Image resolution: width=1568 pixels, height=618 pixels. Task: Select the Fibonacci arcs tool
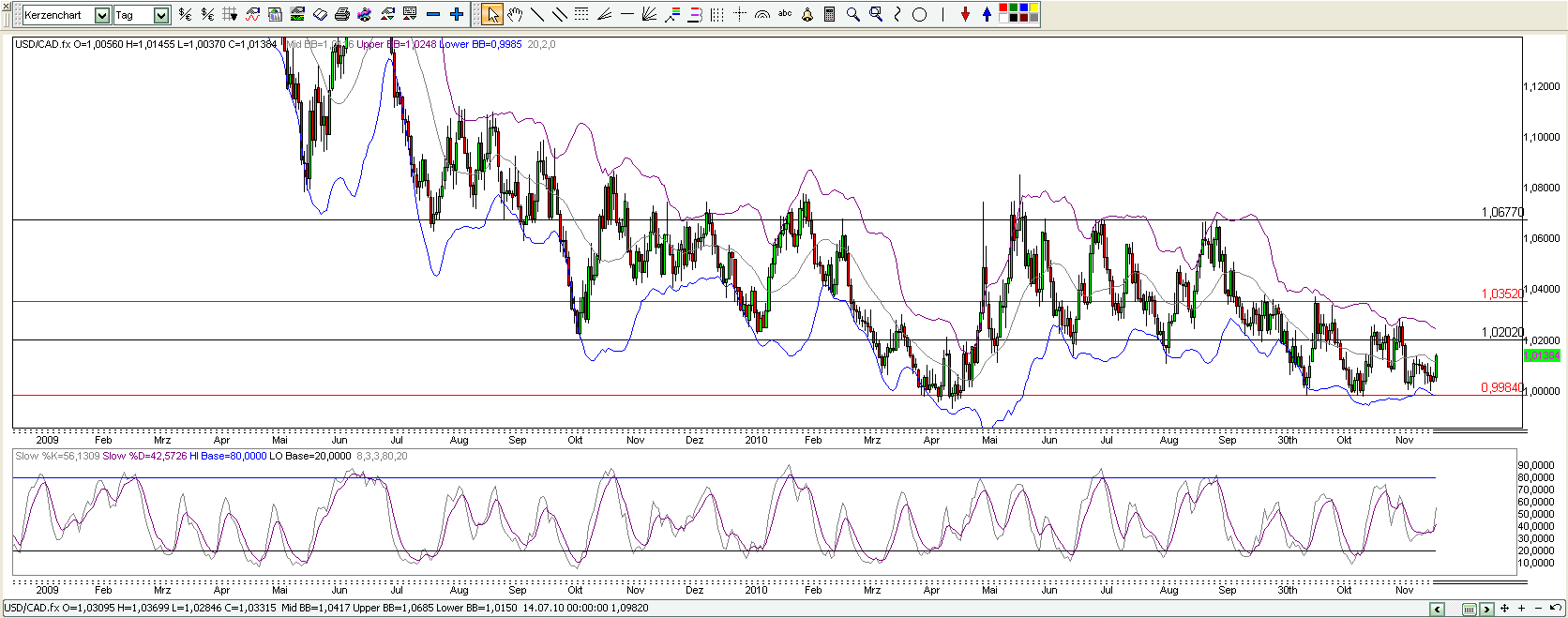pos(761,14)
